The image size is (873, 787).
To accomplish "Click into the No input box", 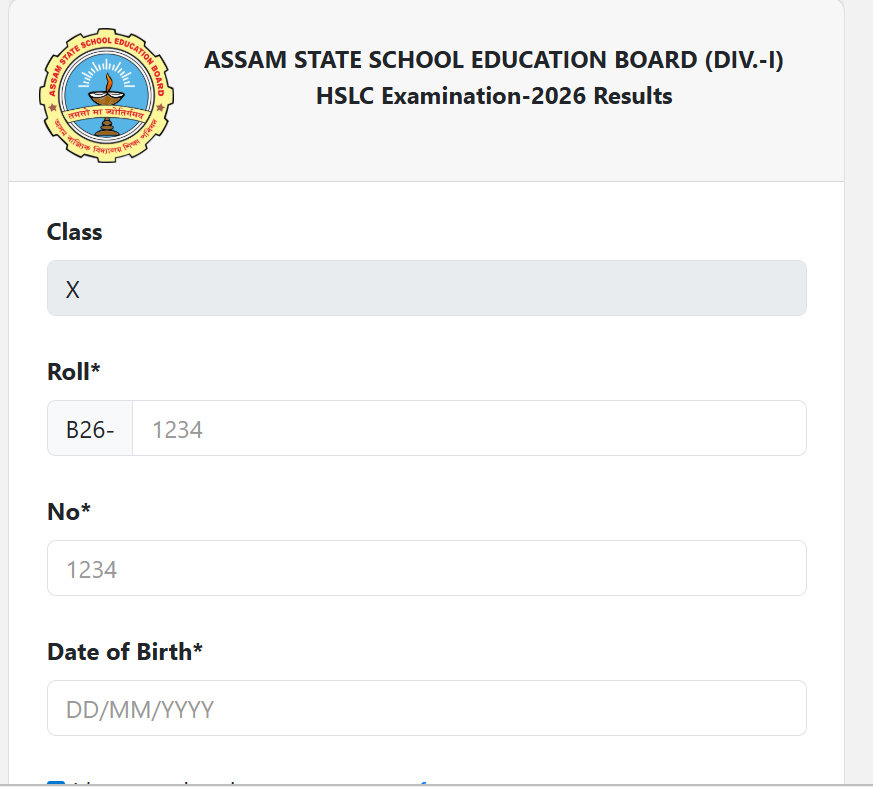I will tap(426, 569).
